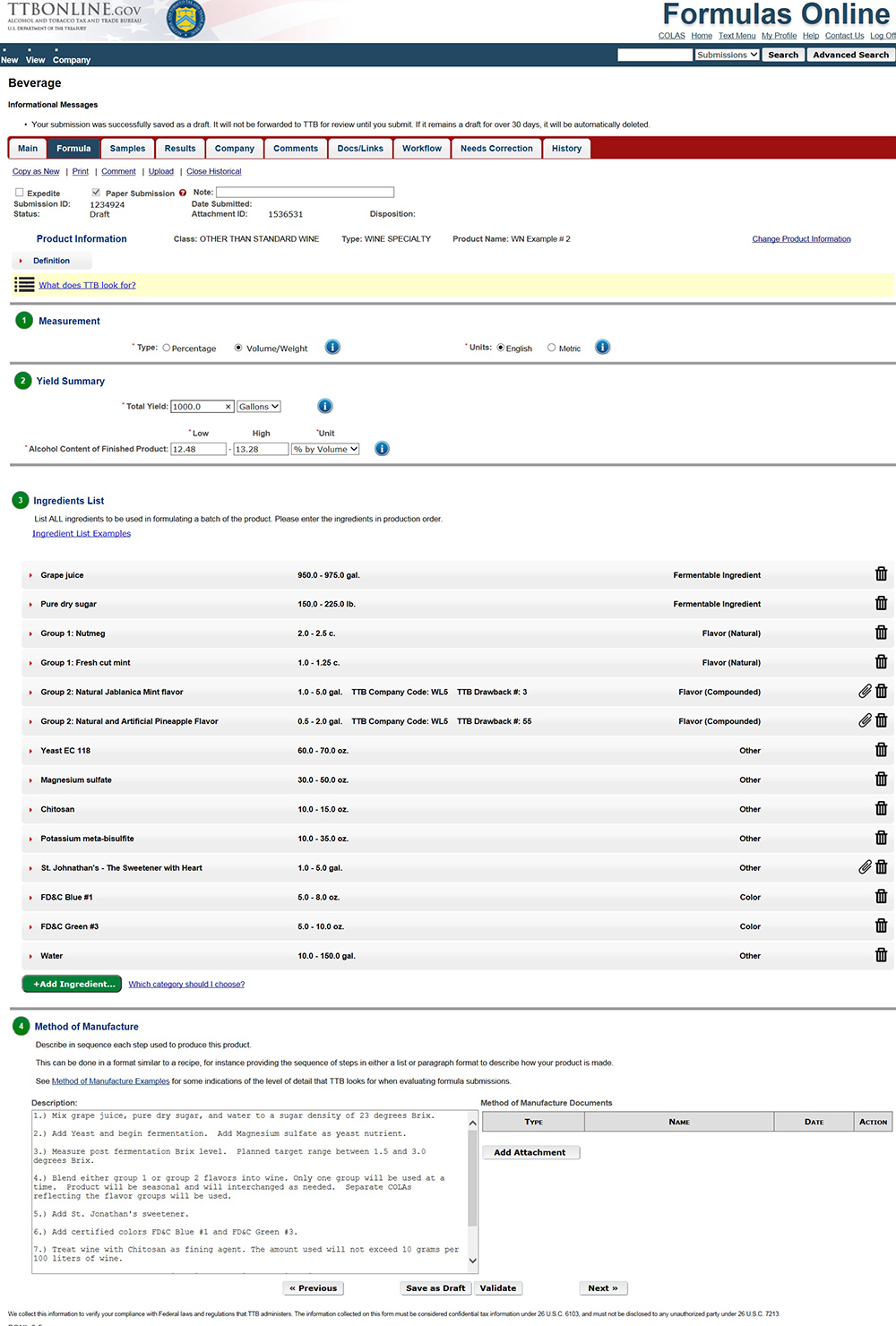Click into the Note input field

click(x=305, y=192)
